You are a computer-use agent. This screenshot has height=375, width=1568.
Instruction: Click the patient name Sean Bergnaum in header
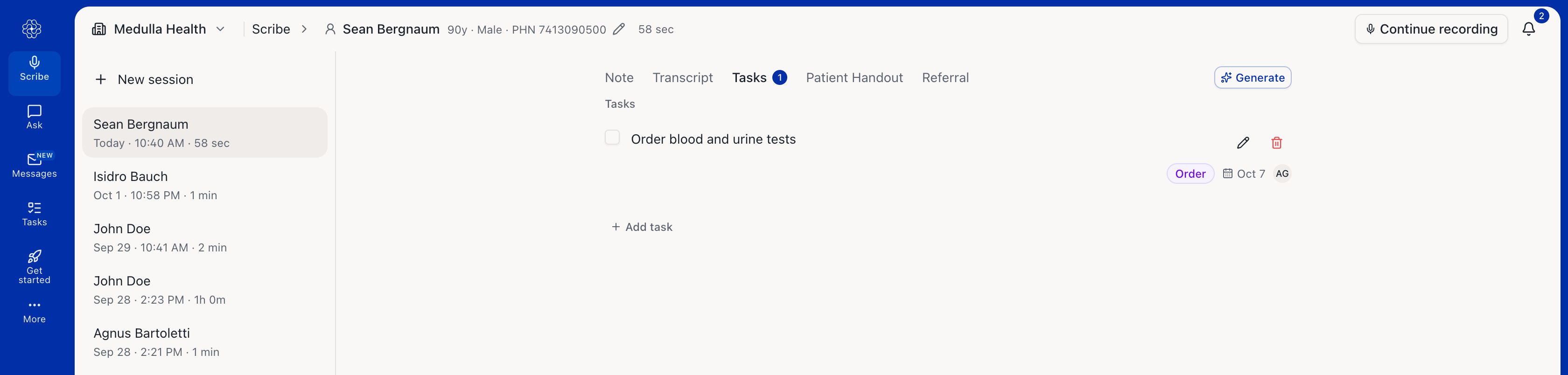391,29
